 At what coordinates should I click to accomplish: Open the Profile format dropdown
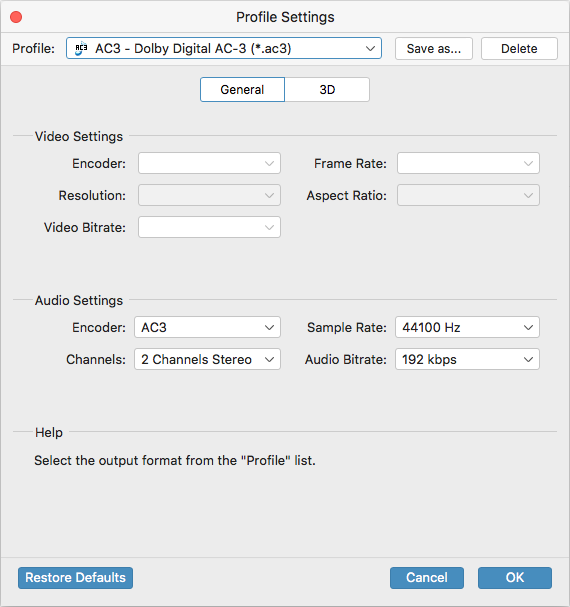coord(224,48)
